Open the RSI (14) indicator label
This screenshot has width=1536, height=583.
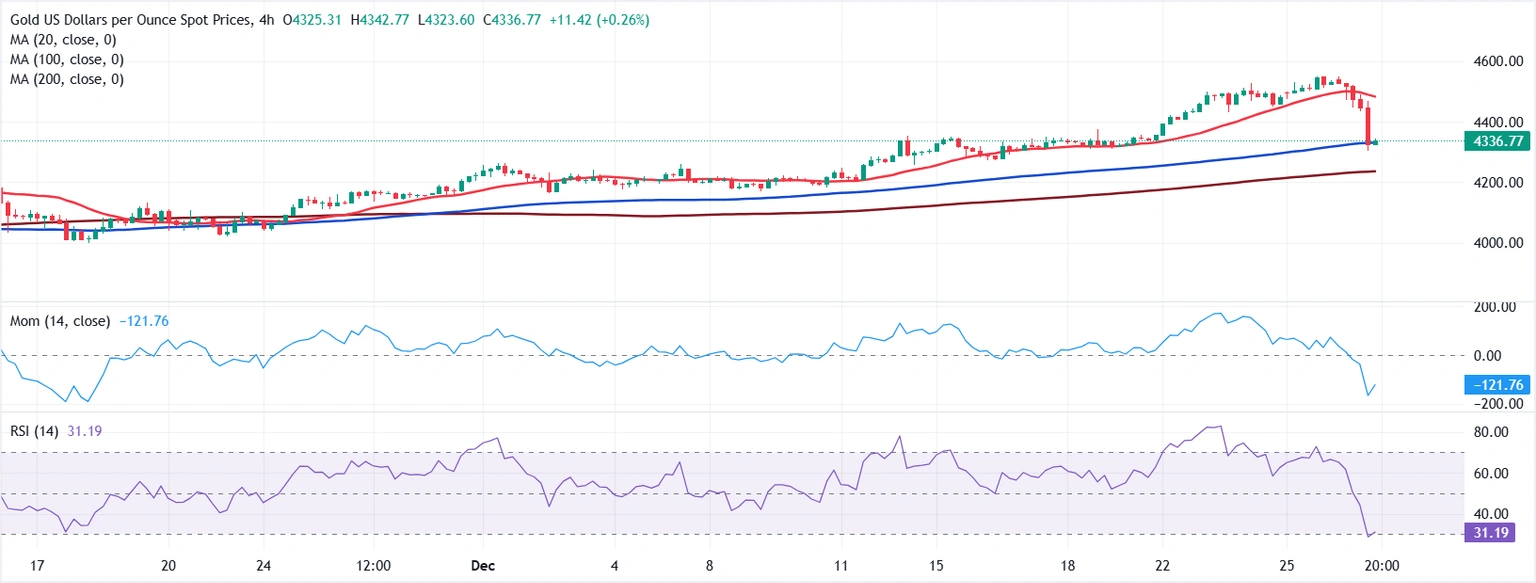(37, 431)
